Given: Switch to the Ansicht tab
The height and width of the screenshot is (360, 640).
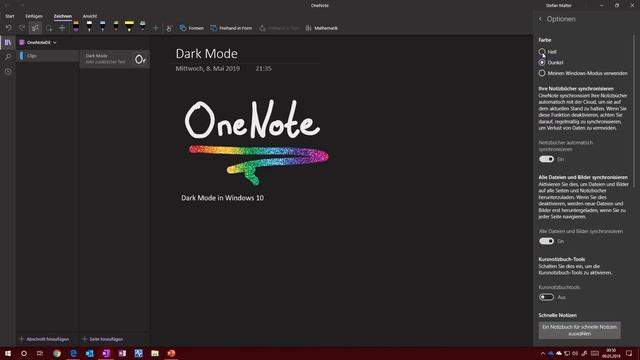Looking at the screenshot, I should [90, 16].
